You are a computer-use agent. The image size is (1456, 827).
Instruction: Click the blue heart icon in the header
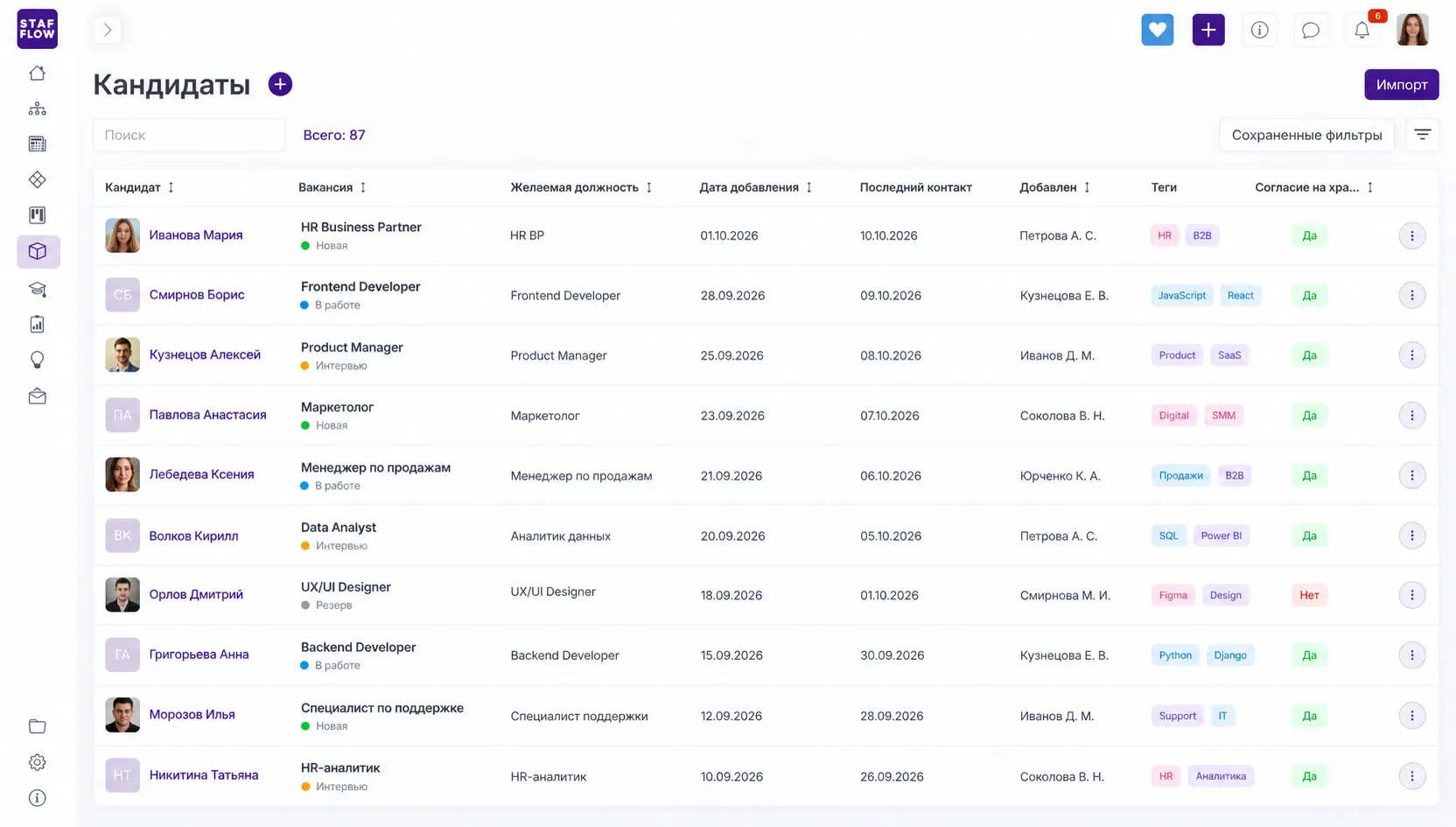click(1157, 30)
